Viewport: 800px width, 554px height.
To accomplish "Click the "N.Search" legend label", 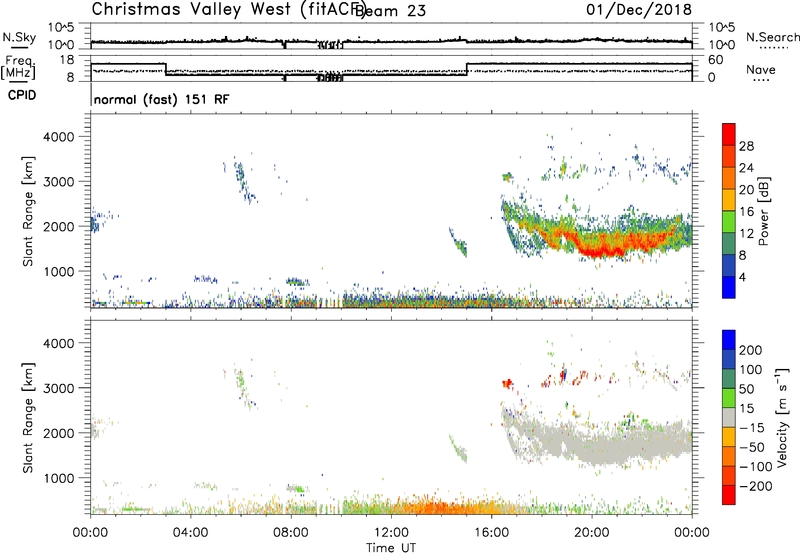I will pyautogui.click(x=772, y=37).
